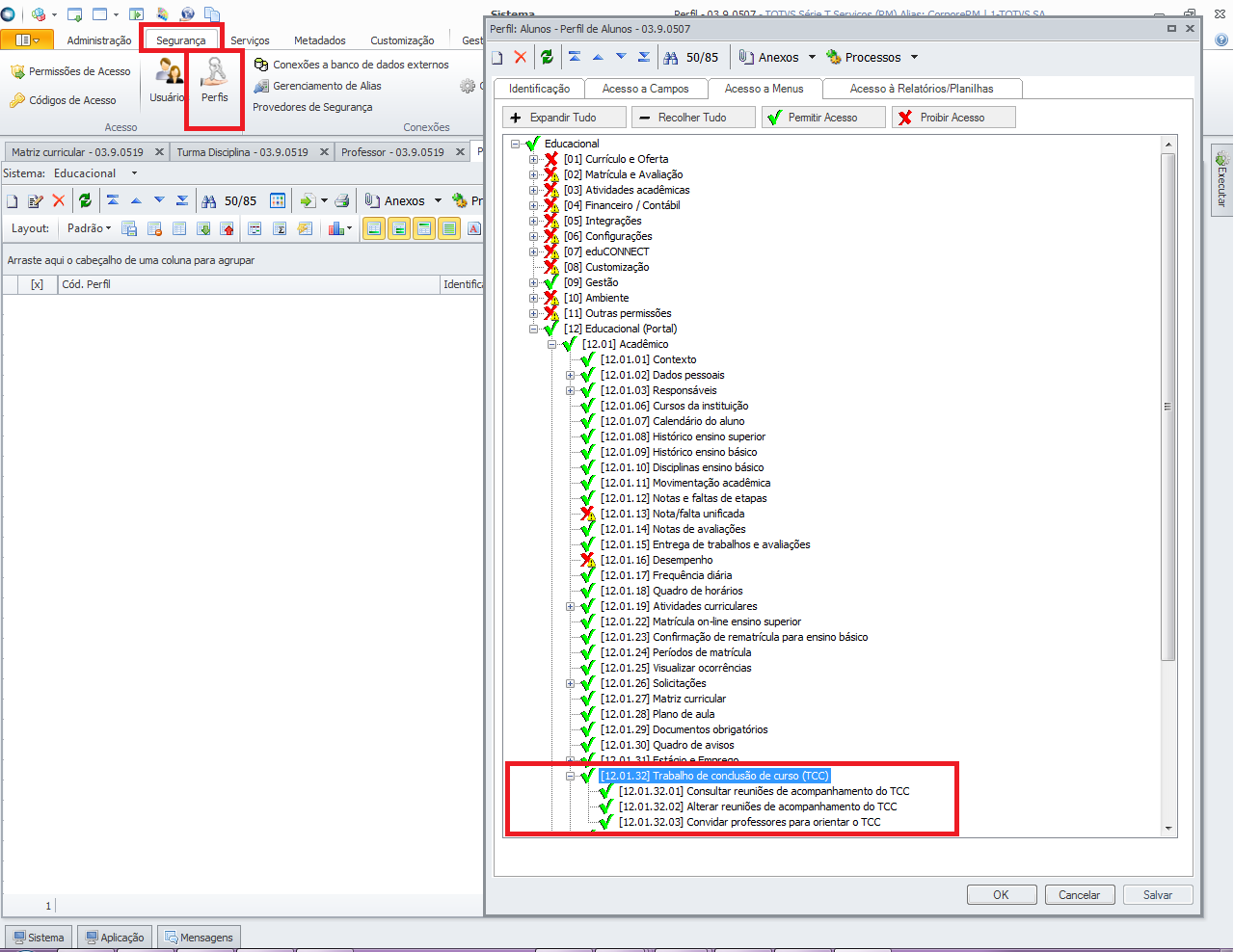Click green refresh icon in main list toolbar

(x=86, y=201)
